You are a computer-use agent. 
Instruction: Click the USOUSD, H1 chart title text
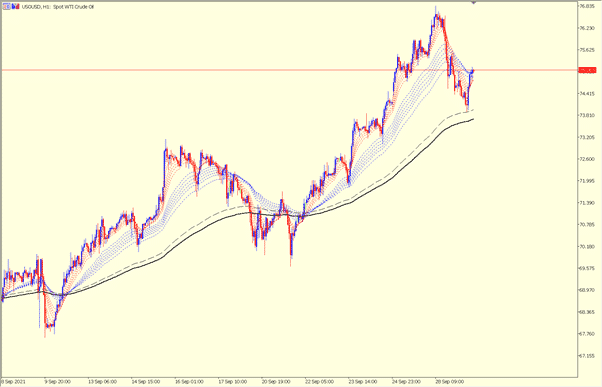58,7
